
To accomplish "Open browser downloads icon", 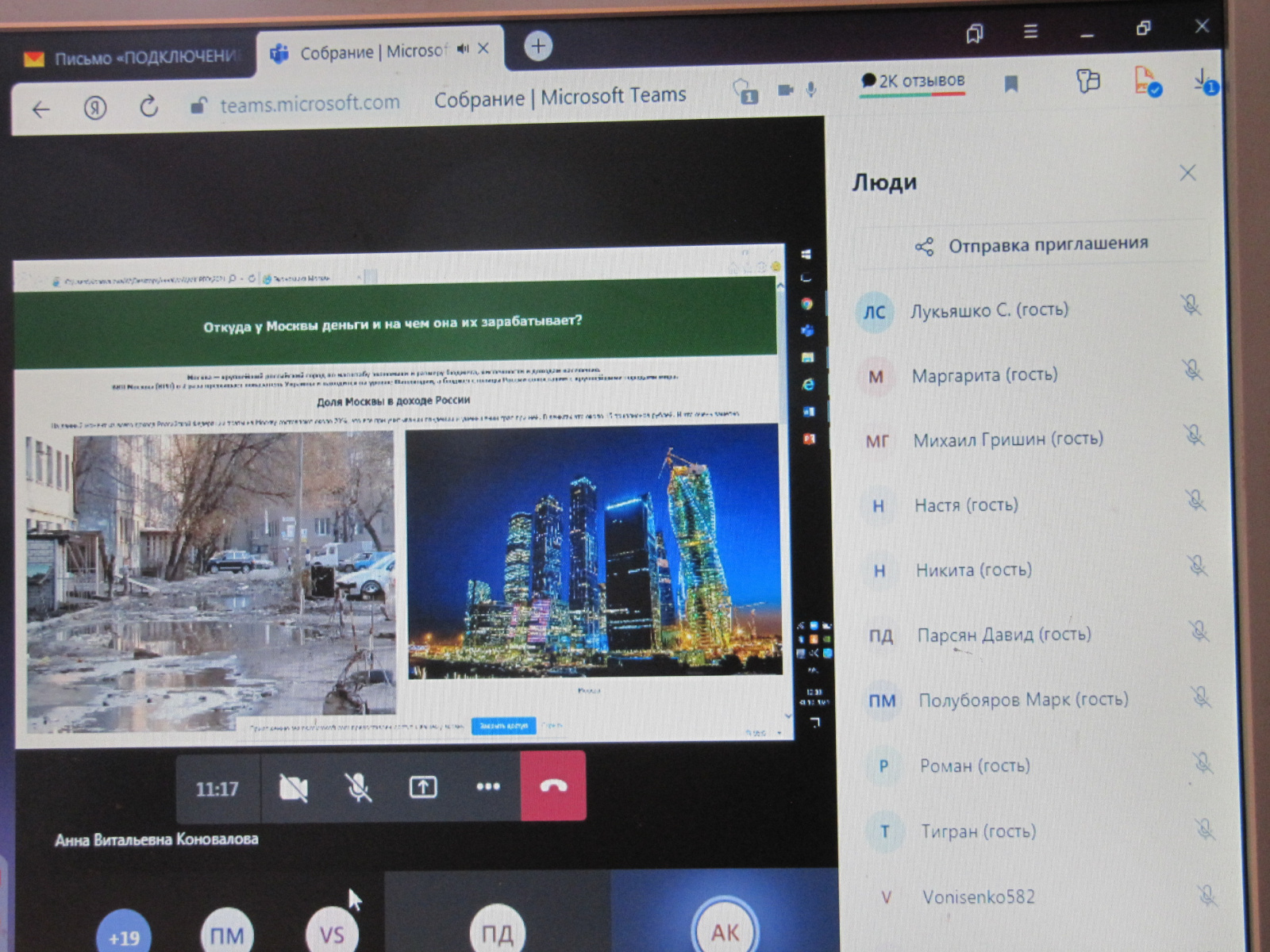I will 1203,81.
